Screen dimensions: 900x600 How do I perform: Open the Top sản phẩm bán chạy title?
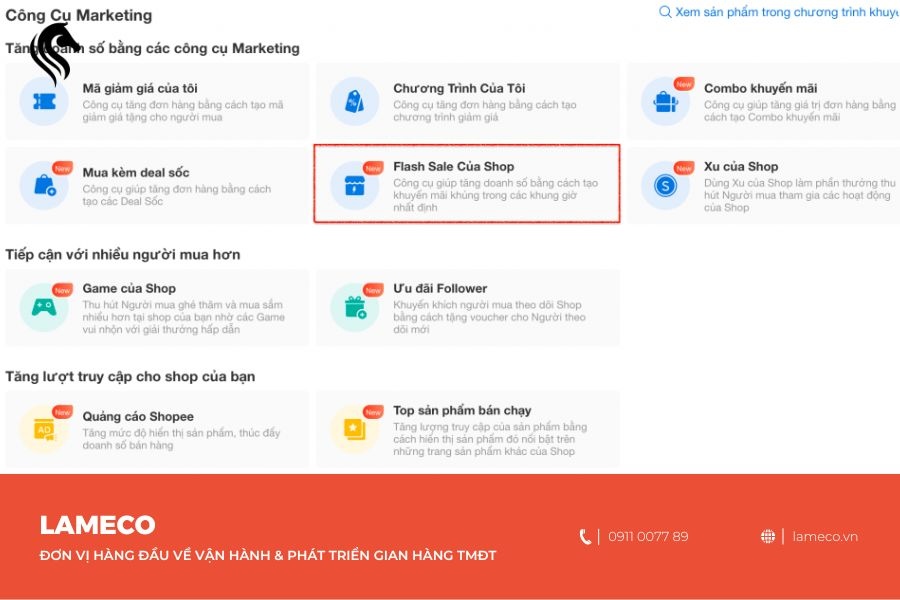point(462,411)
